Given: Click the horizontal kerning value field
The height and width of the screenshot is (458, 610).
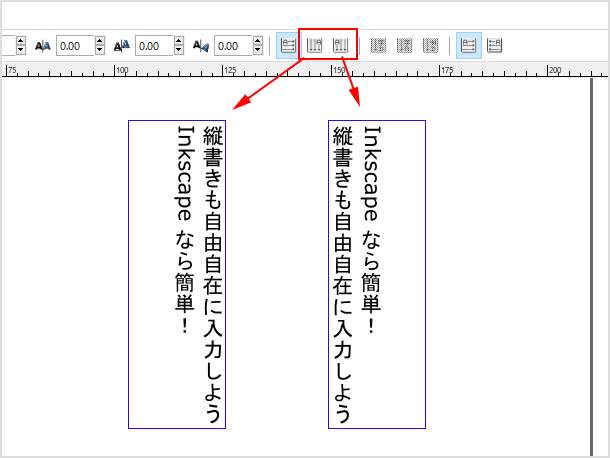Looking at the screenshot, I should (233, 46).
